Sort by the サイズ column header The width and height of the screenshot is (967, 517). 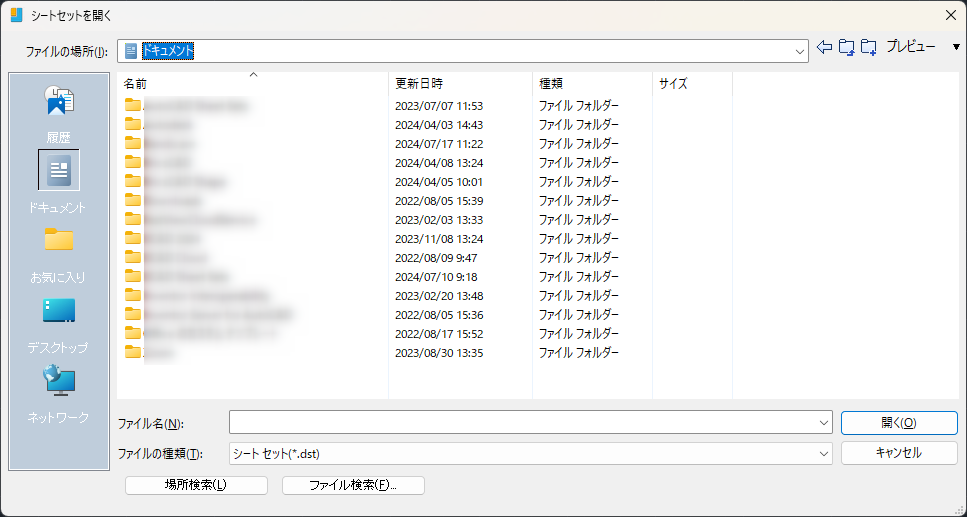click(x=692, y=83)
